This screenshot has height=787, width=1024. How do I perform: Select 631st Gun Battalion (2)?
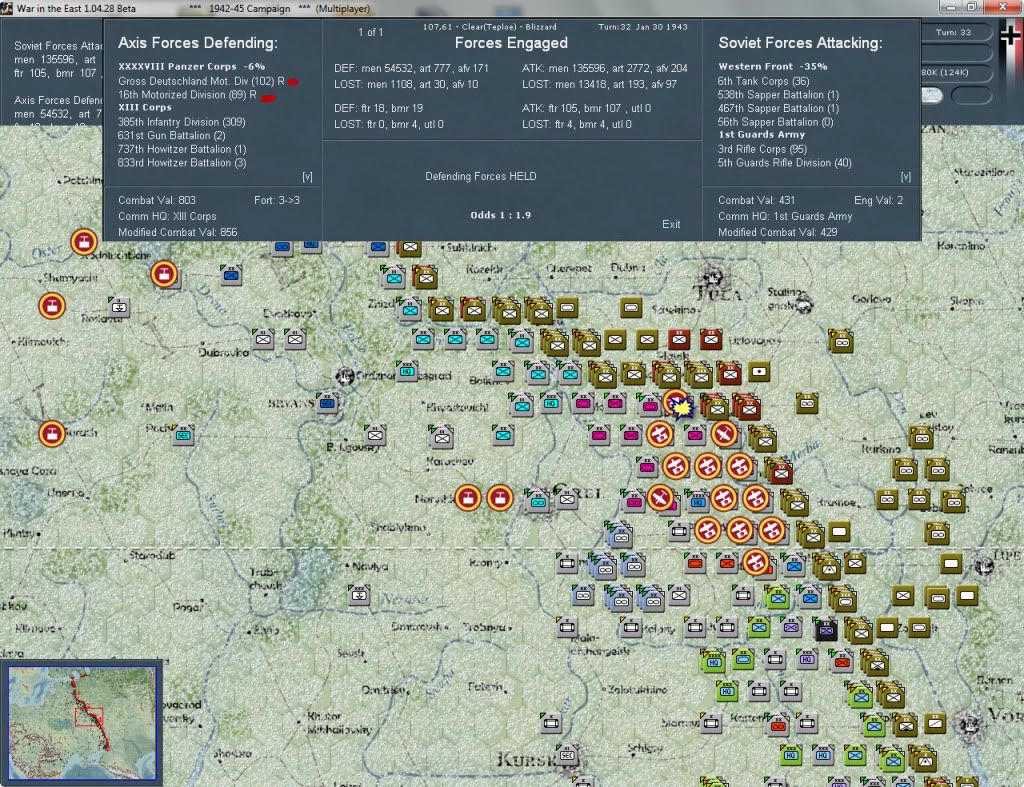[172, 135]
